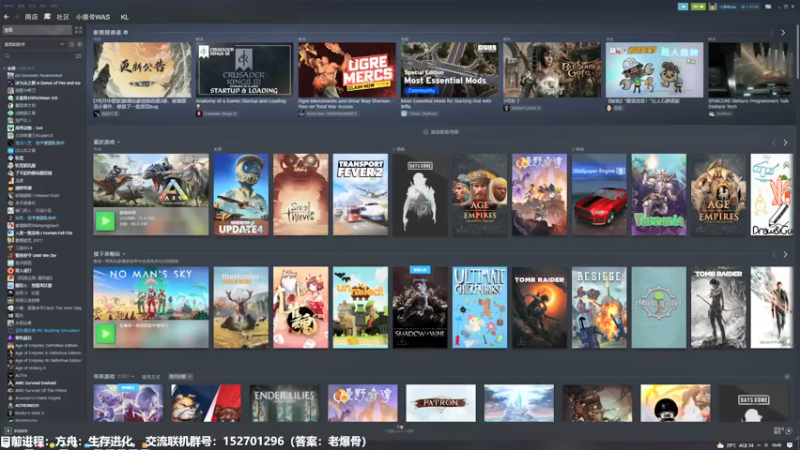Open the 更新公告 update news card
800x450 pixels.
pyautogui.click(x=142, y=70)
